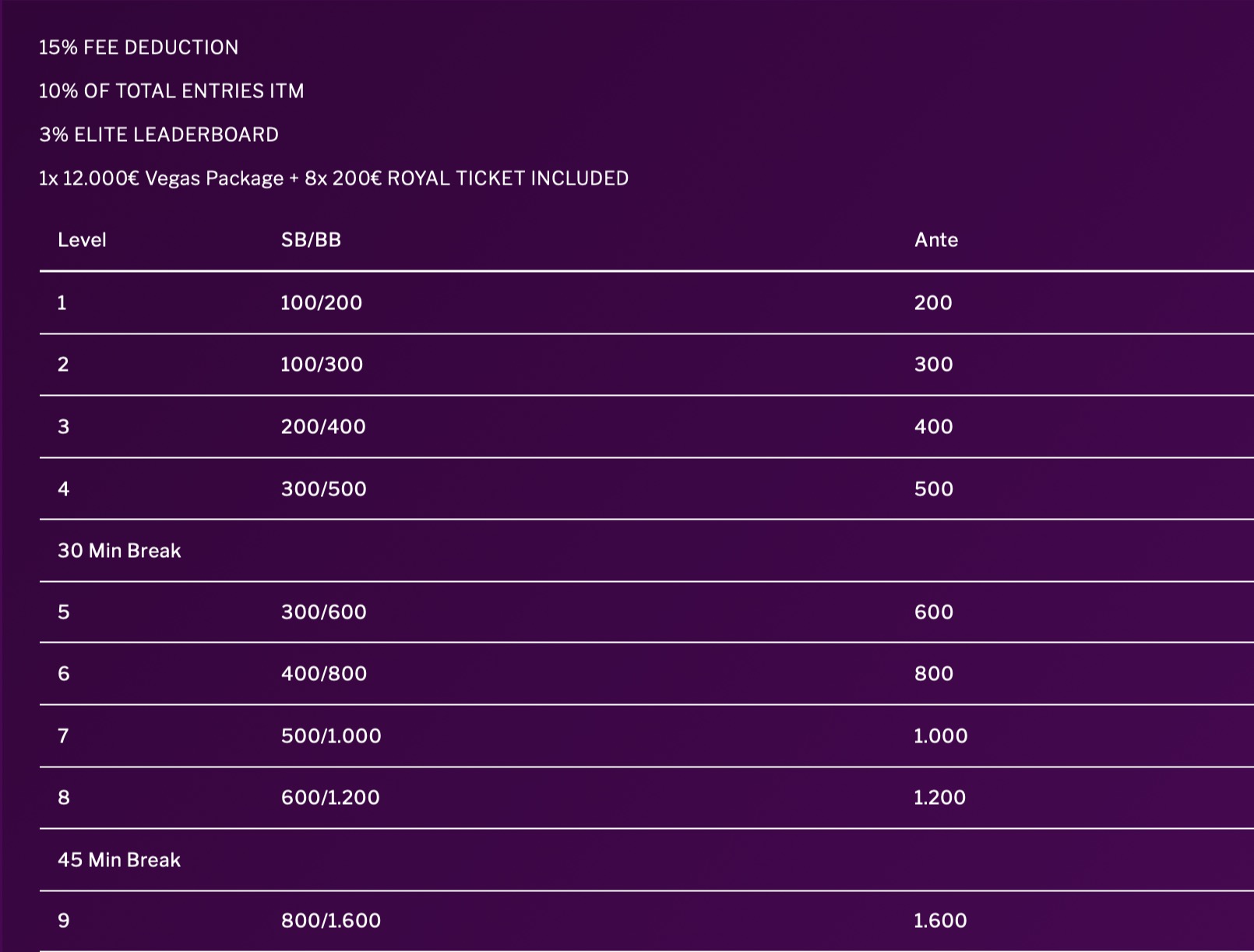The image size is (1254, 952).
Task: Select the 800/1.600 blinds cell
Action: 330,921
